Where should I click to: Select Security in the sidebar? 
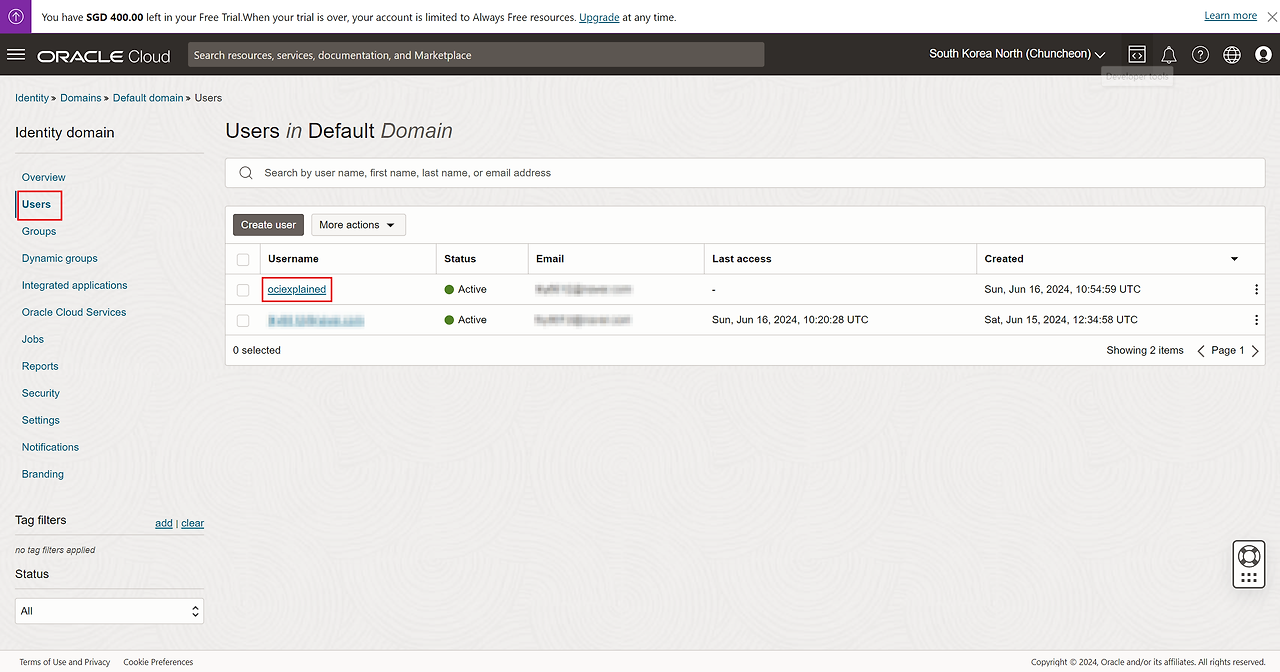click(41, 393)
